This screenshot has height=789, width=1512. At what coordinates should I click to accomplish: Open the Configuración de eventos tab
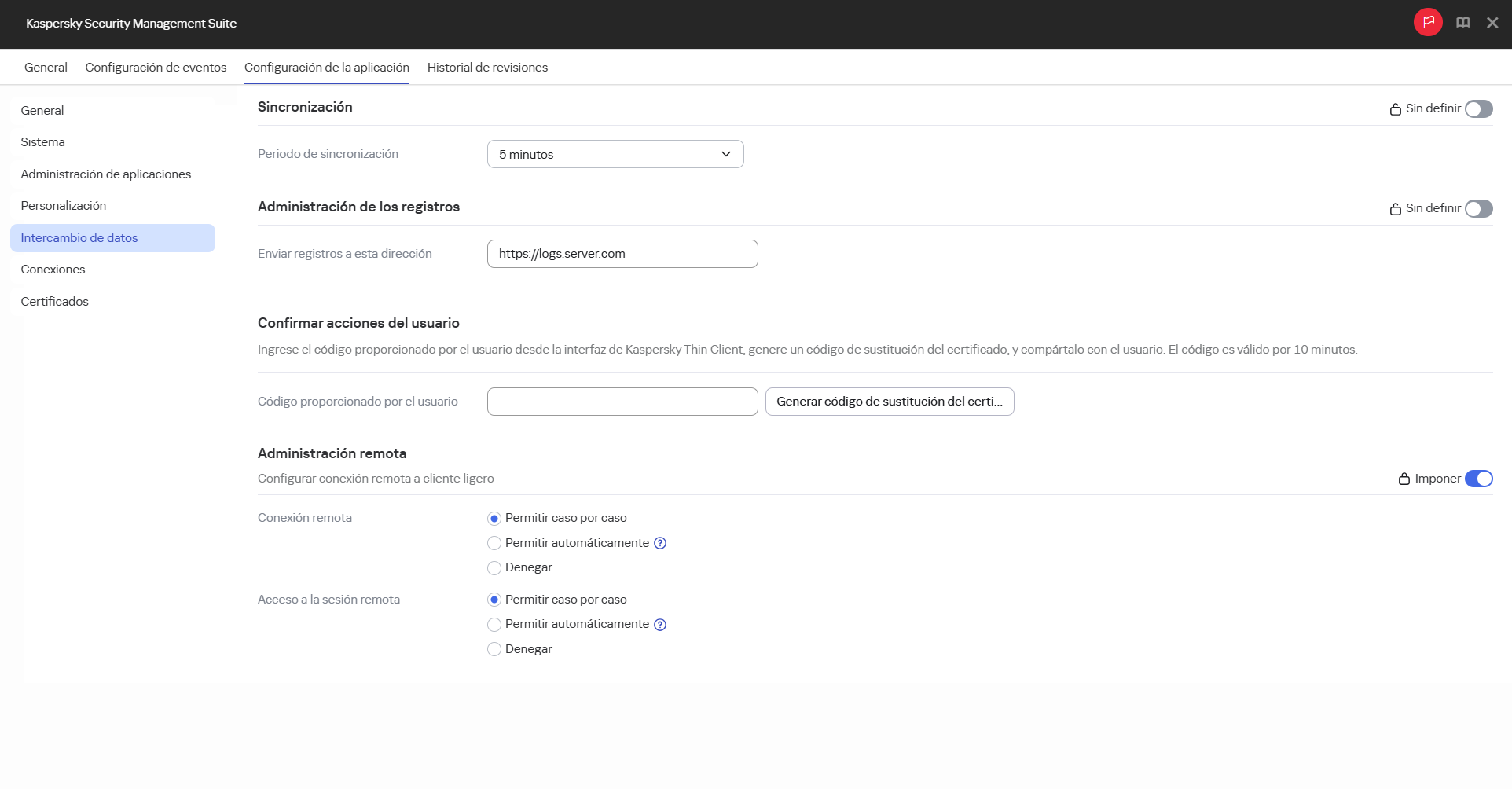click(156, 67)
